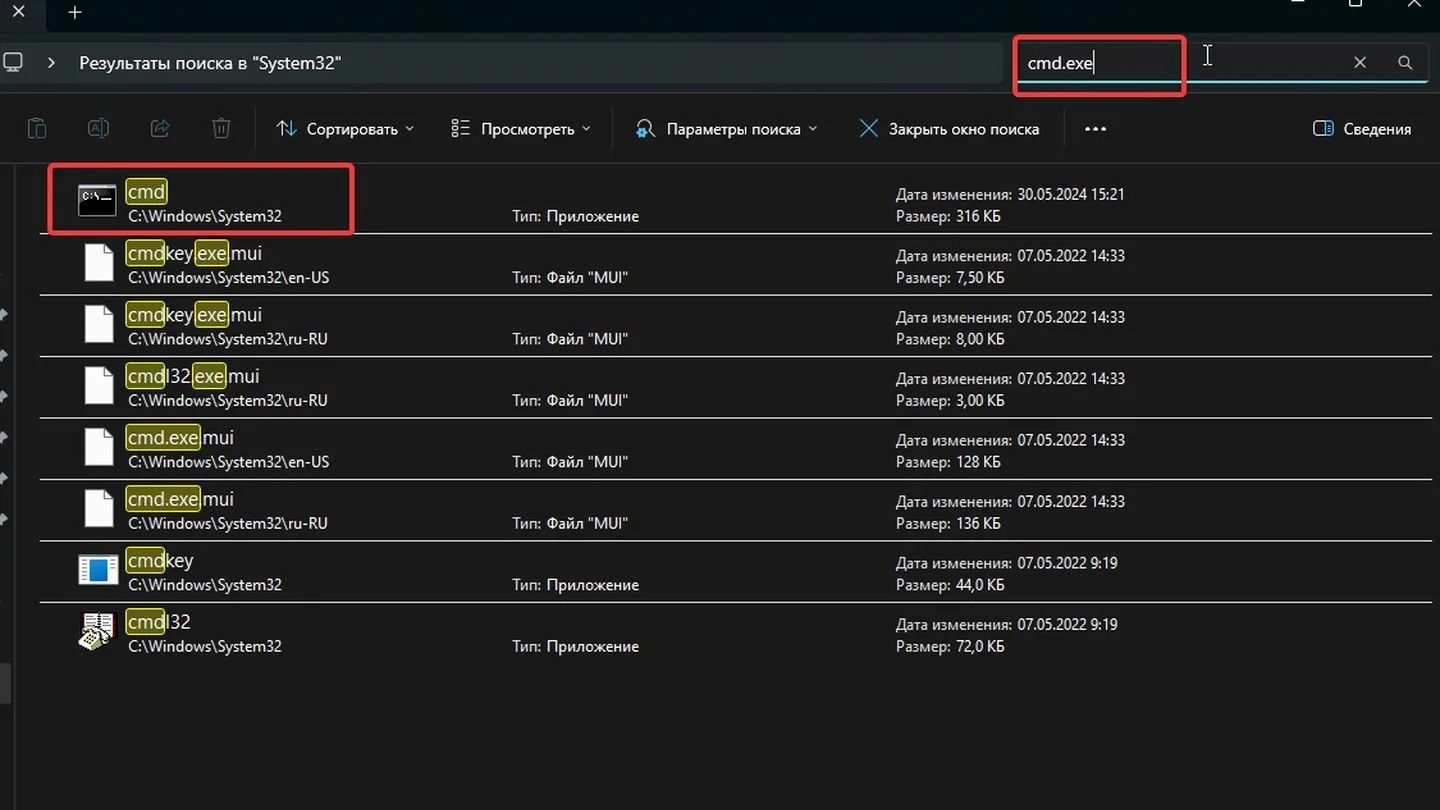
Task: Open a new tab with plus icon
Action: point(75,13)
